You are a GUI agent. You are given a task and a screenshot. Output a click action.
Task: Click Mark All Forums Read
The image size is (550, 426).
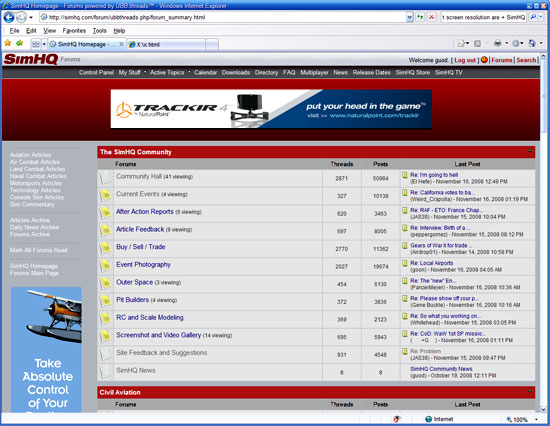point(38,250)
